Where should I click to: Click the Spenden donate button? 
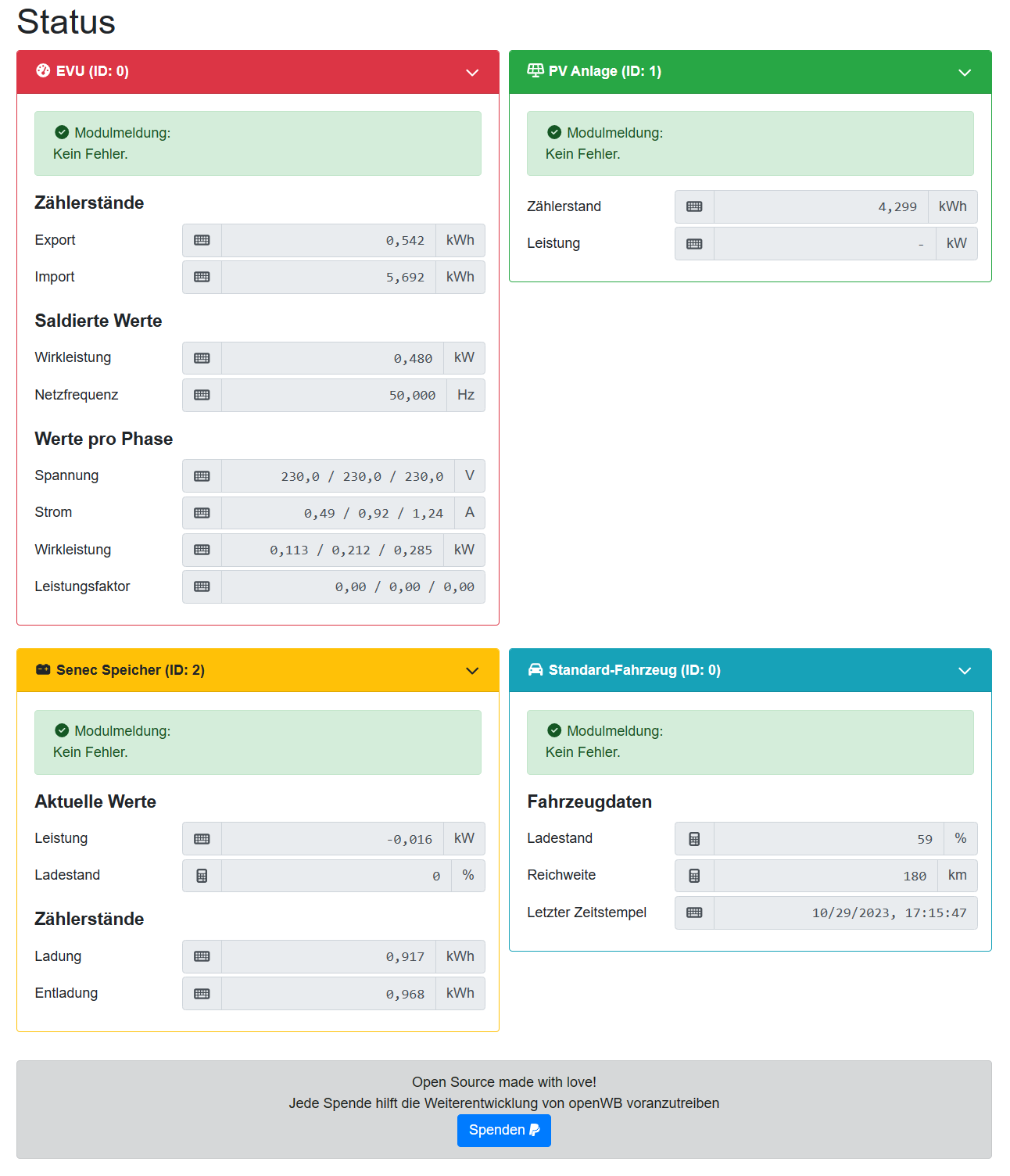[x=504, y=1131]
